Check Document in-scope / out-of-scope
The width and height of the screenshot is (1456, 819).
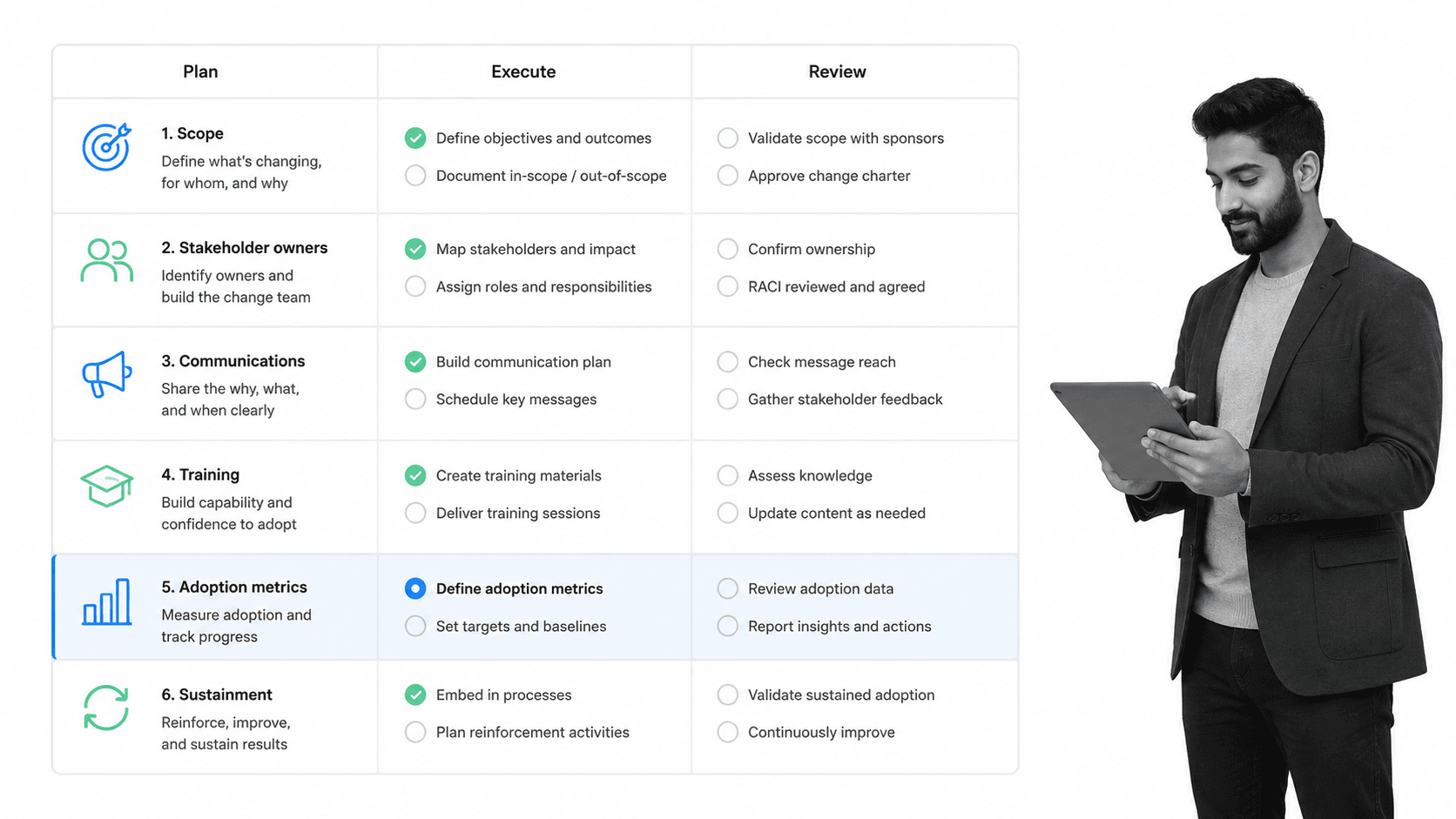pos(415,175)
